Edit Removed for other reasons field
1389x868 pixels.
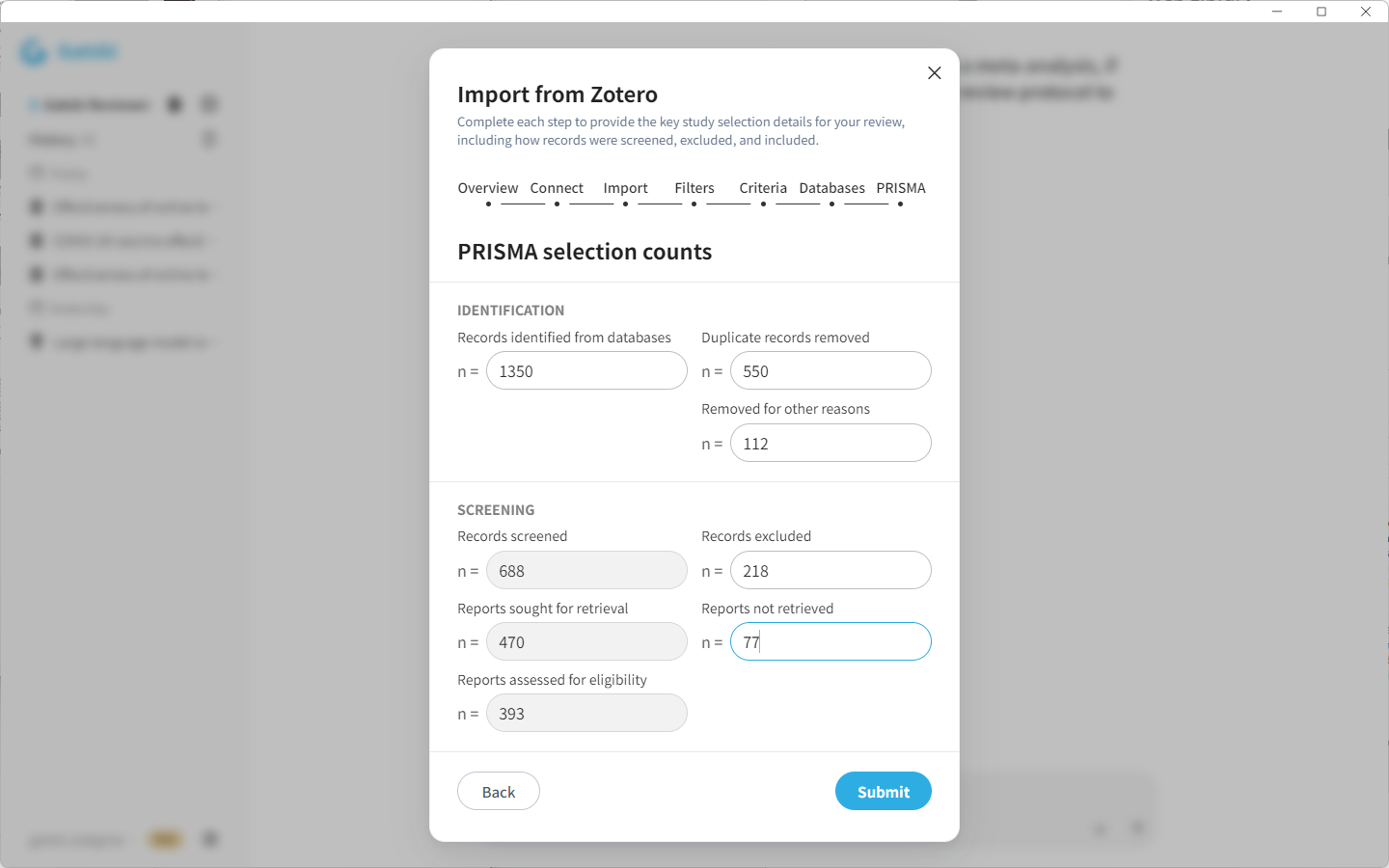[x=831, y=444]
